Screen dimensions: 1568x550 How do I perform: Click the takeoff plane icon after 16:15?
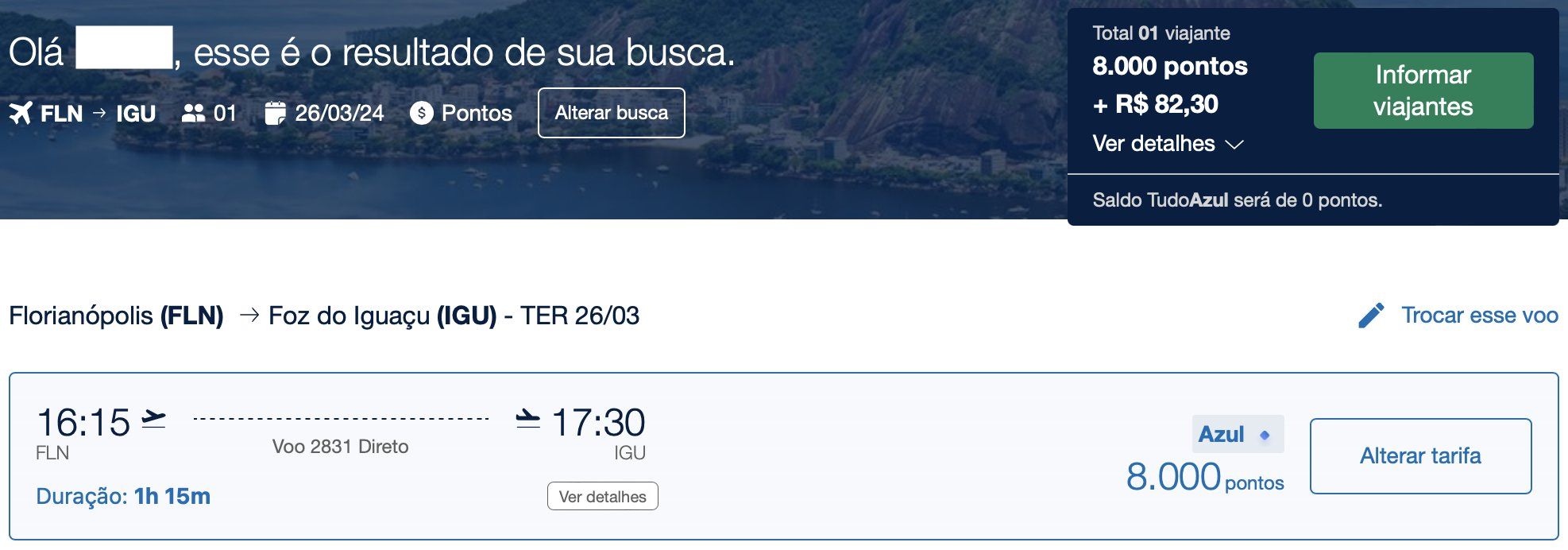coord(153,419)
